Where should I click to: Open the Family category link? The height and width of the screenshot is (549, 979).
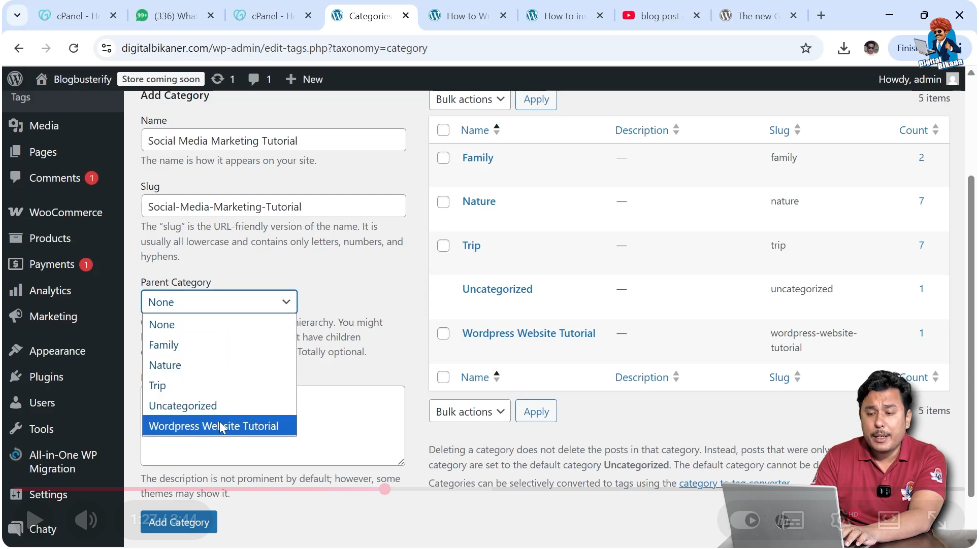click(x=478, y=158)
